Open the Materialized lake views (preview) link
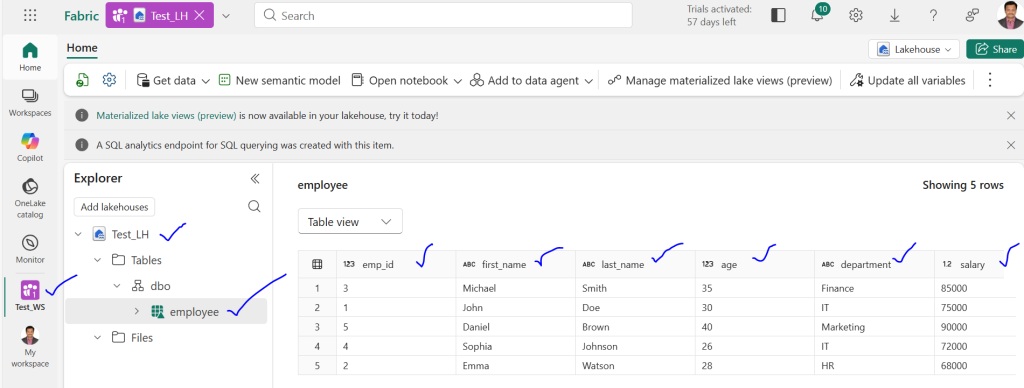This screenshot has width=1024, height=388. coord(167,116)
